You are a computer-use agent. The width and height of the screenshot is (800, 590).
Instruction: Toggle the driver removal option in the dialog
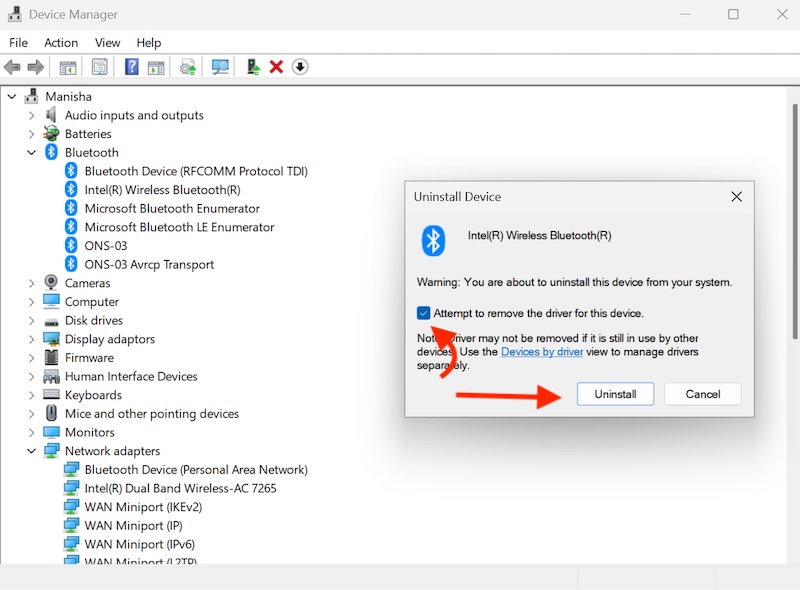pyautogui.click(x=424, y=313)
